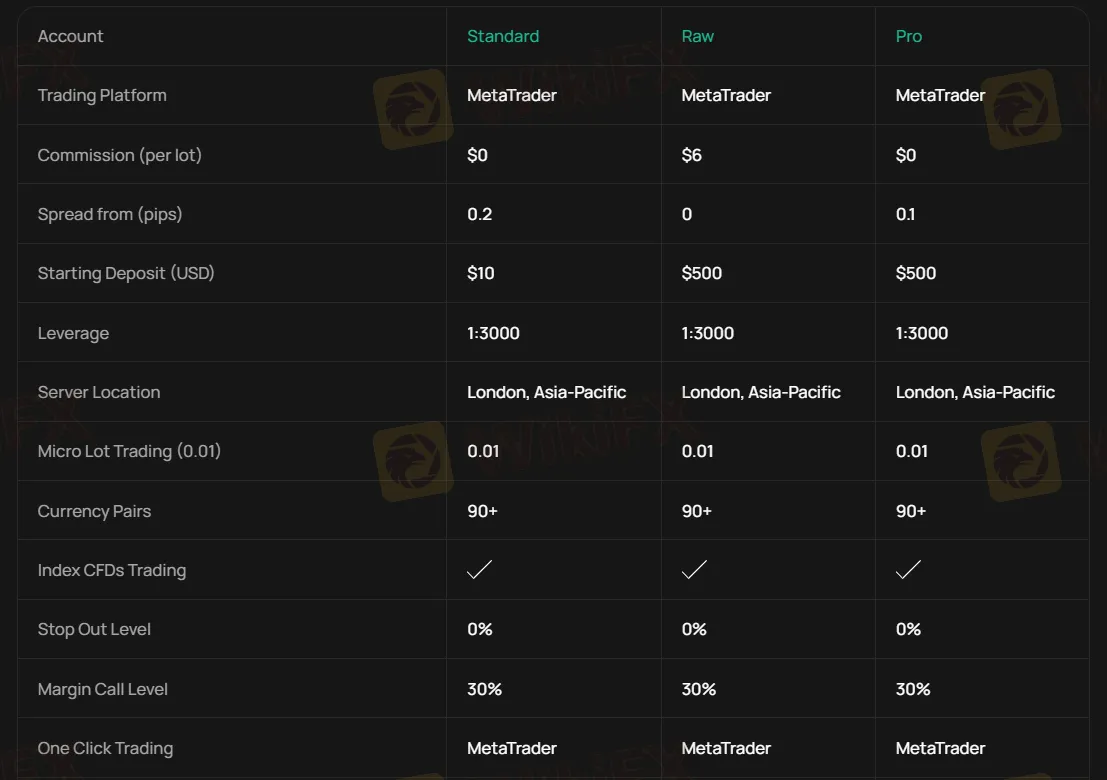The width and height of the screenshot is (1107, 780).
Task: Click the Trading Platform row label
Action: (102, 95)
